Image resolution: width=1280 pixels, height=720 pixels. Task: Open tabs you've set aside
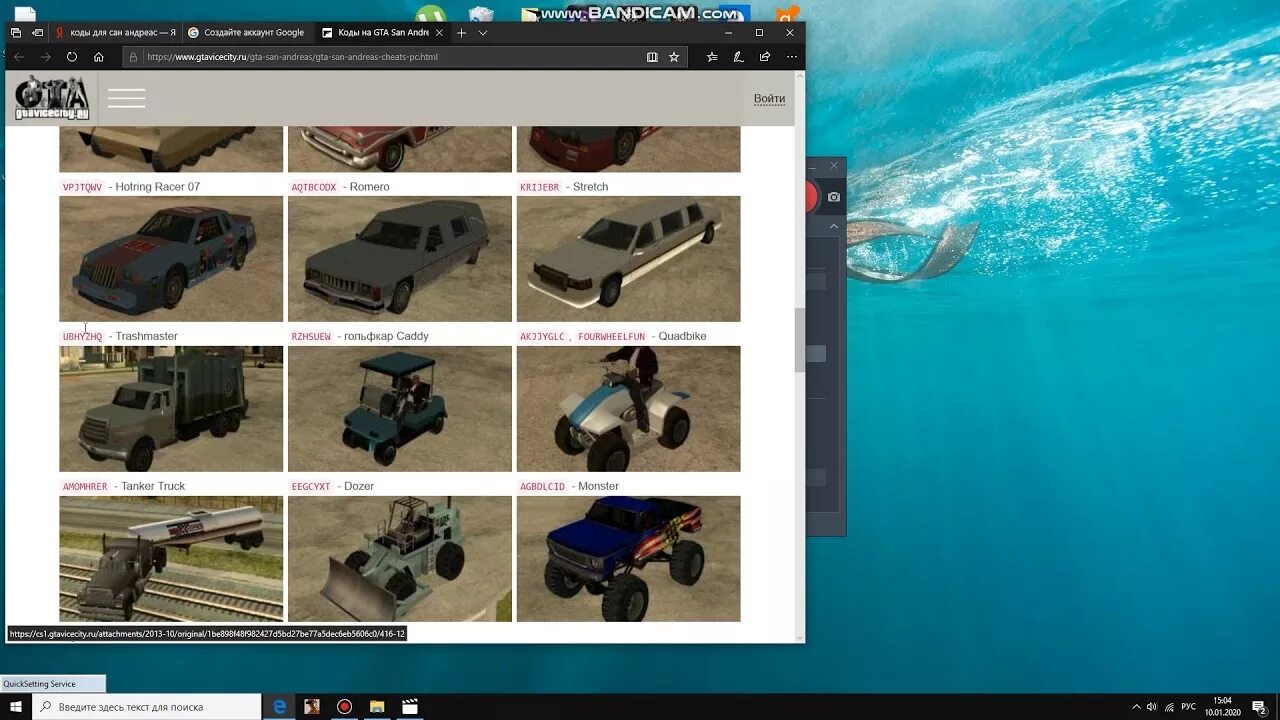pyautogui.click(x=15, y=33)
